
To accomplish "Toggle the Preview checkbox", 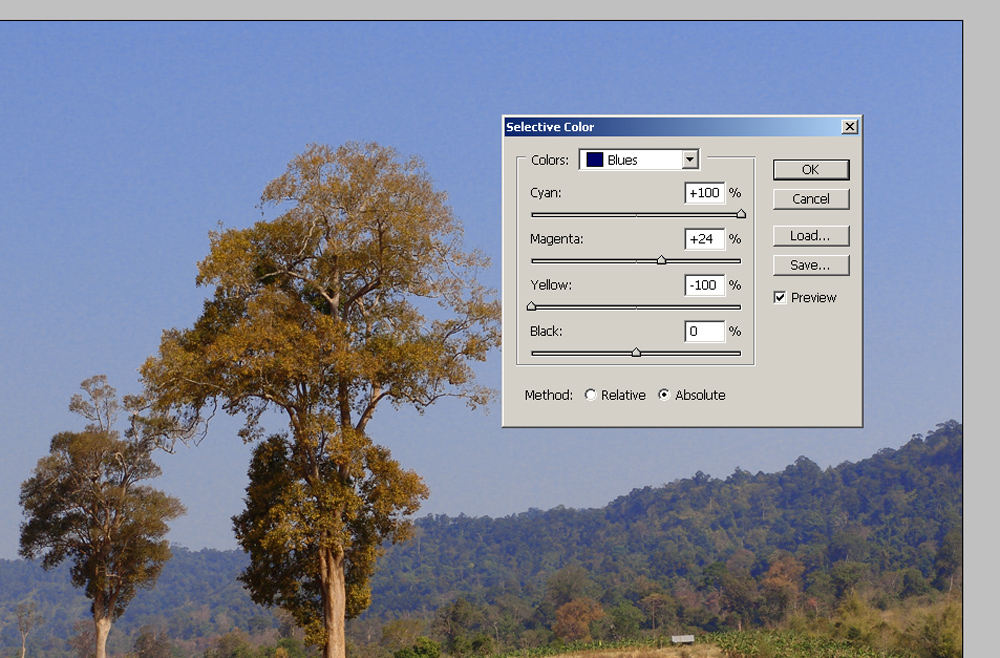I will 780,298.
